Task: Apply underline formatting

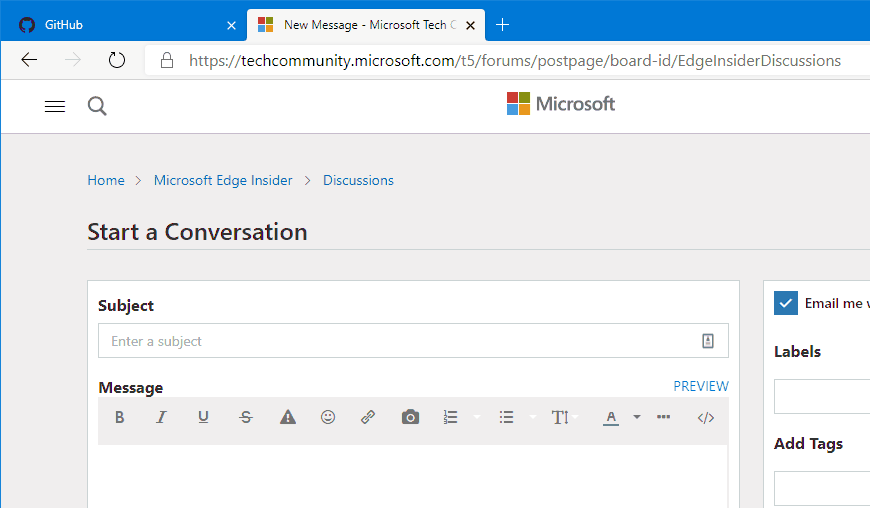Action: point(203,418)
